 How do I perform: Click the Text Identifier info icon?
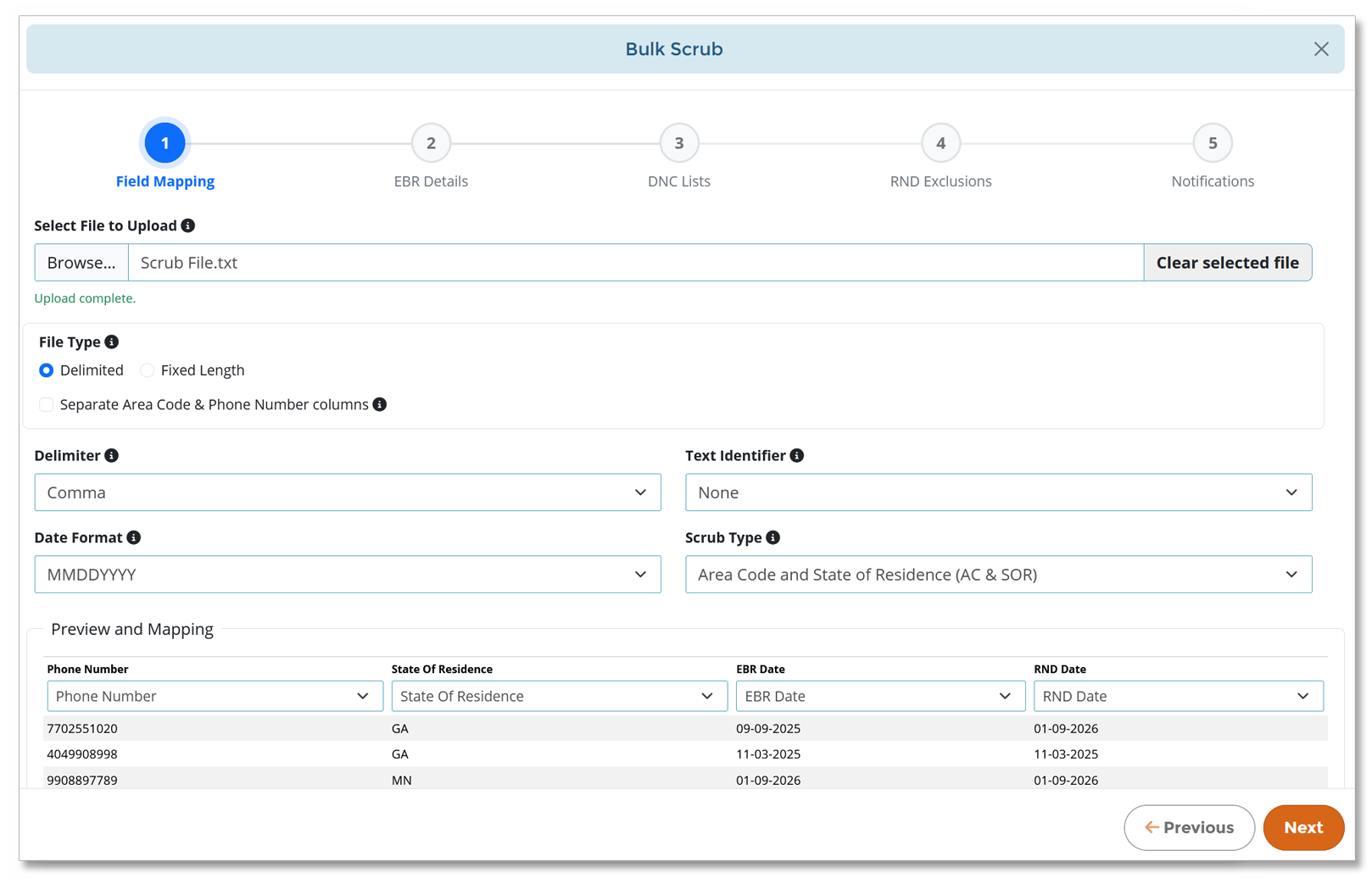(796, 455)
